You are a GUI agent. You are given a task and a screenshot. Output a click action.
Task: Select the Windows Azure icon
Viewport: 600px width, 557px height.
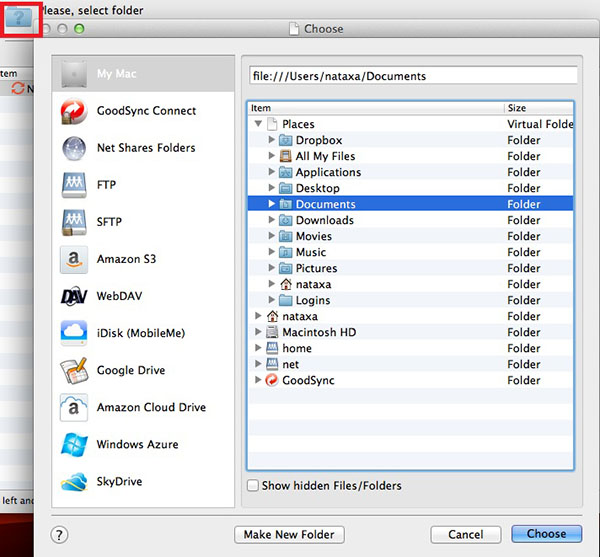click(74, 445)
